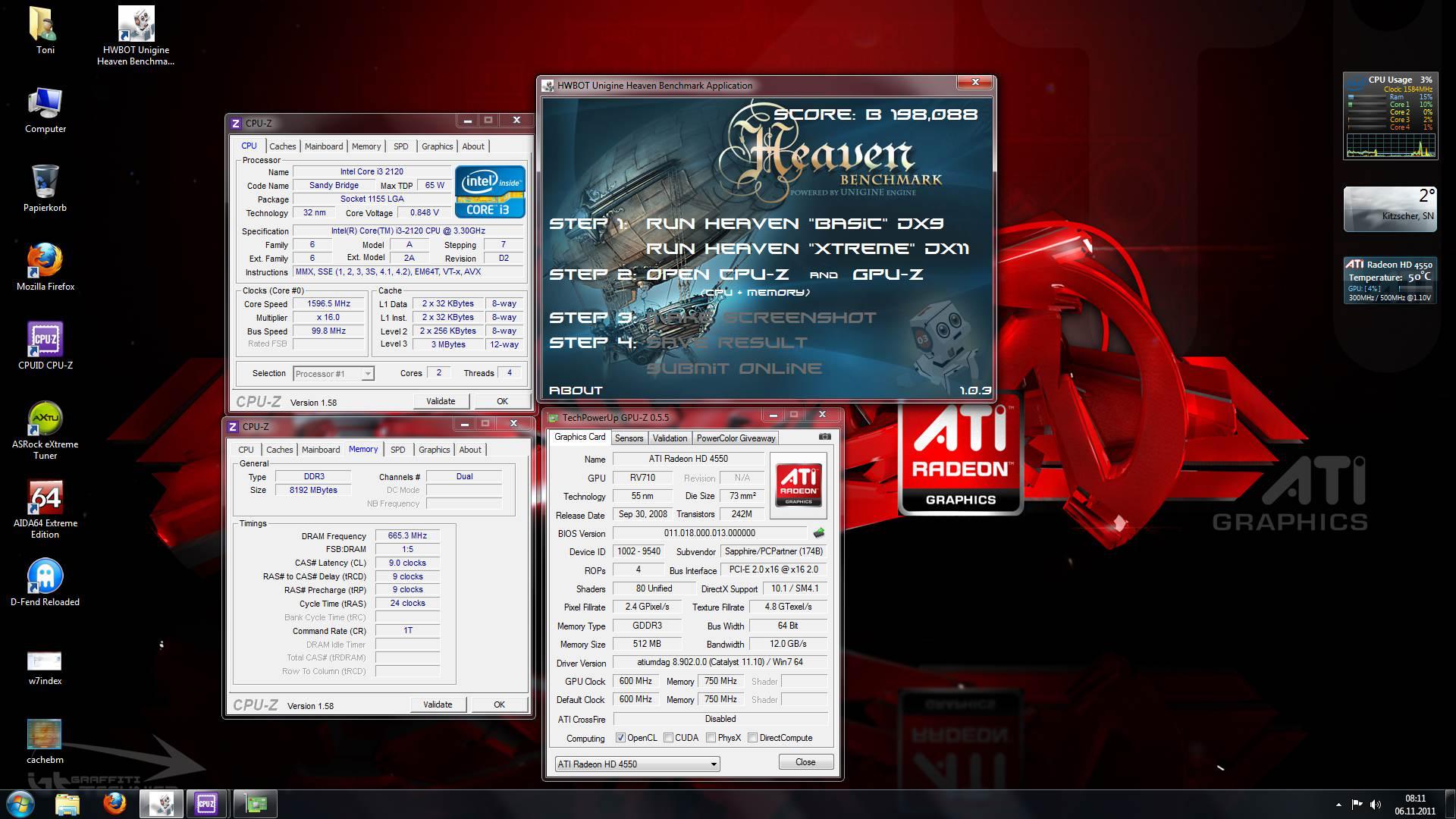The height and width of the screenshot is (819, 1456).
Task: Click the Show desktop strip on the taskbar
Action: click(1450, 804)
